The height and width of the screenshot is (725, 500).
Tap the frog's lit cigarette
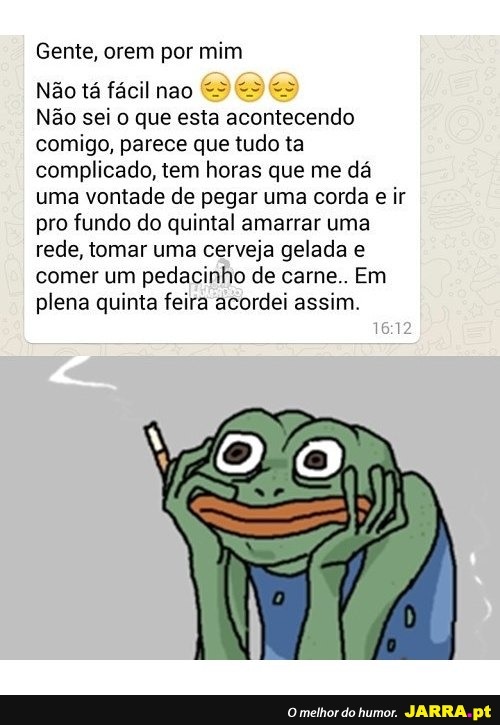tap(157, 448)
